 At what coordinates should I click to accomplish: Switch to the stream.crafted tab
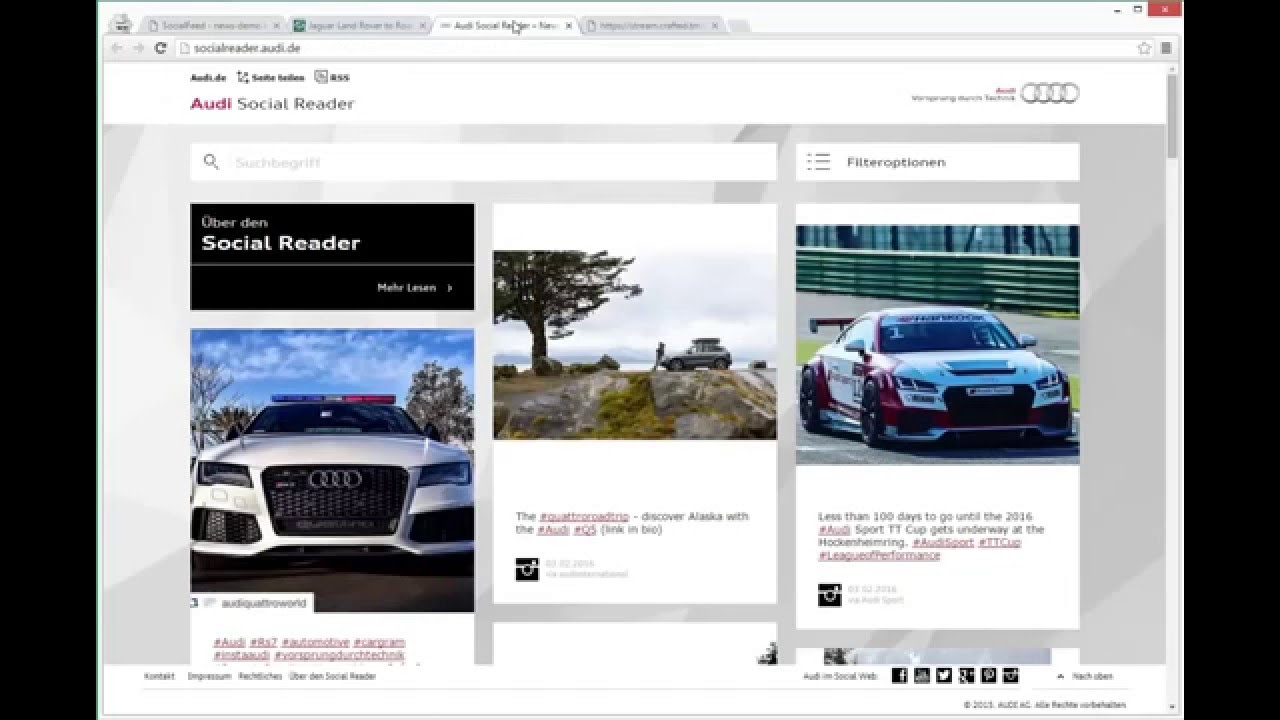point(652,26)
